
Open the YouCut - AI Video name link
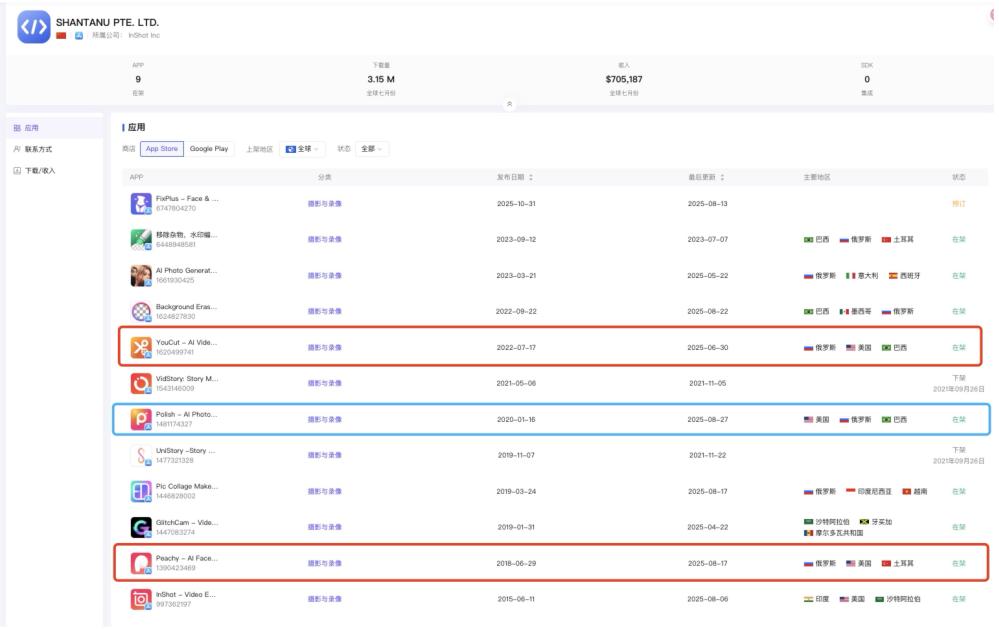pos(186,343)
